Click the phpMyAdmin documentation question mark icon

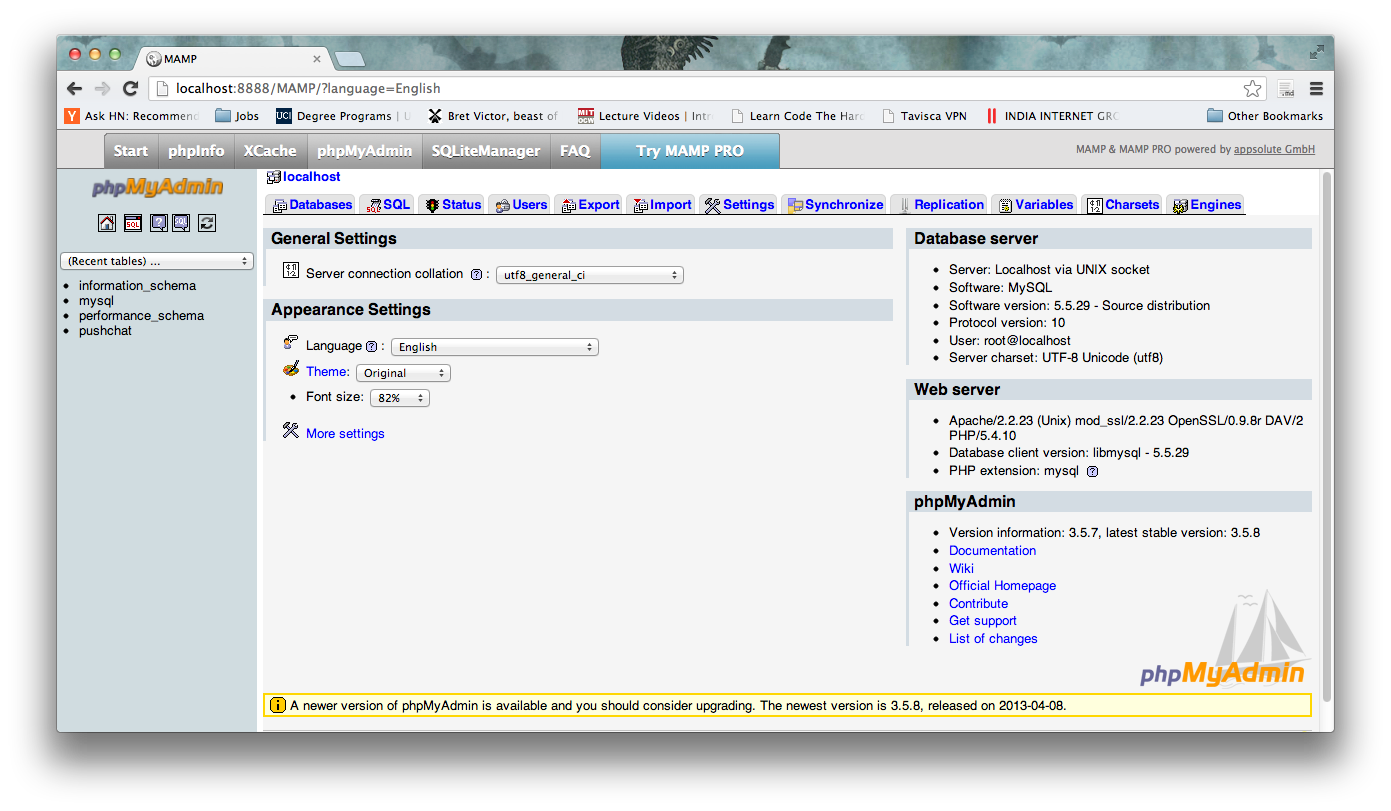point(159,223)
